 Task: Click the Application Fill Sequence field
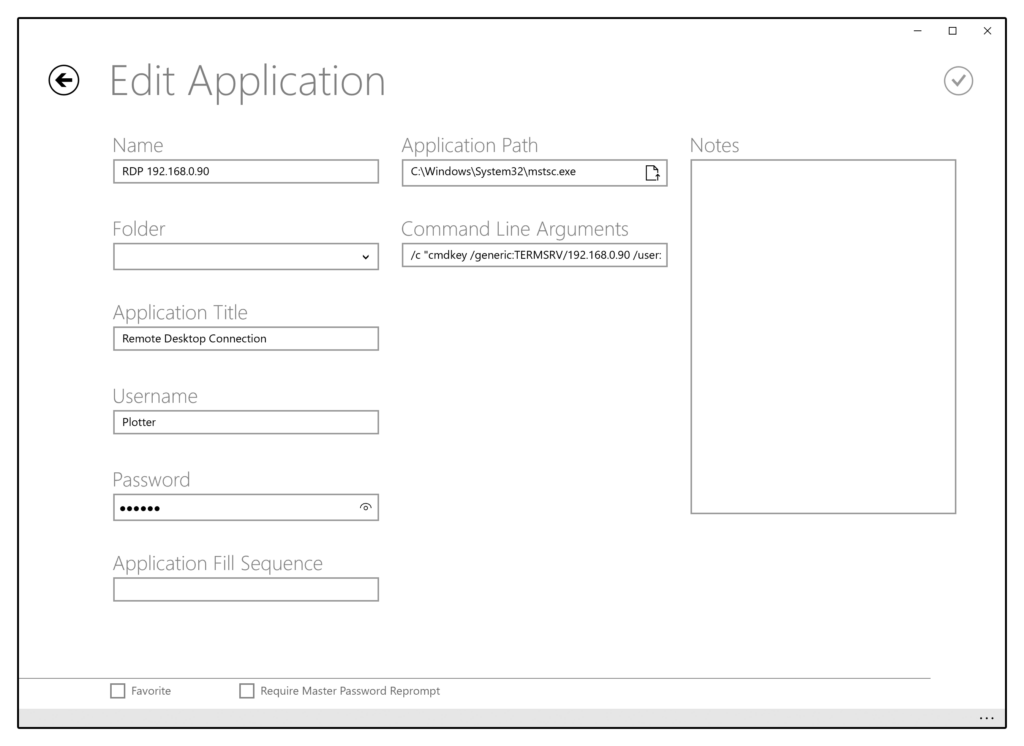(245, 590)
